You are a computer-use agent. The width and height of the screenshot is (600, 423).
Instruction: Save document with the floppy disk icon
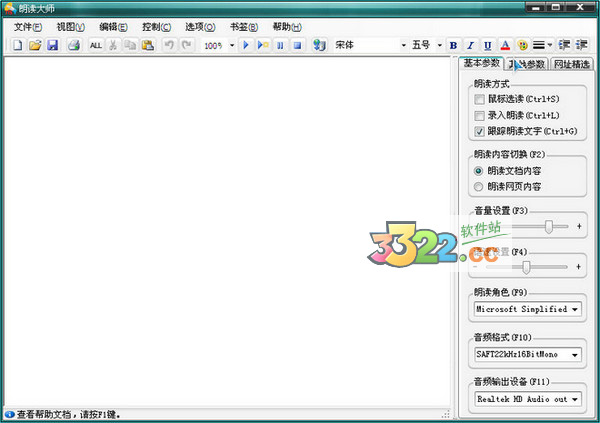[x=52, y=46]
